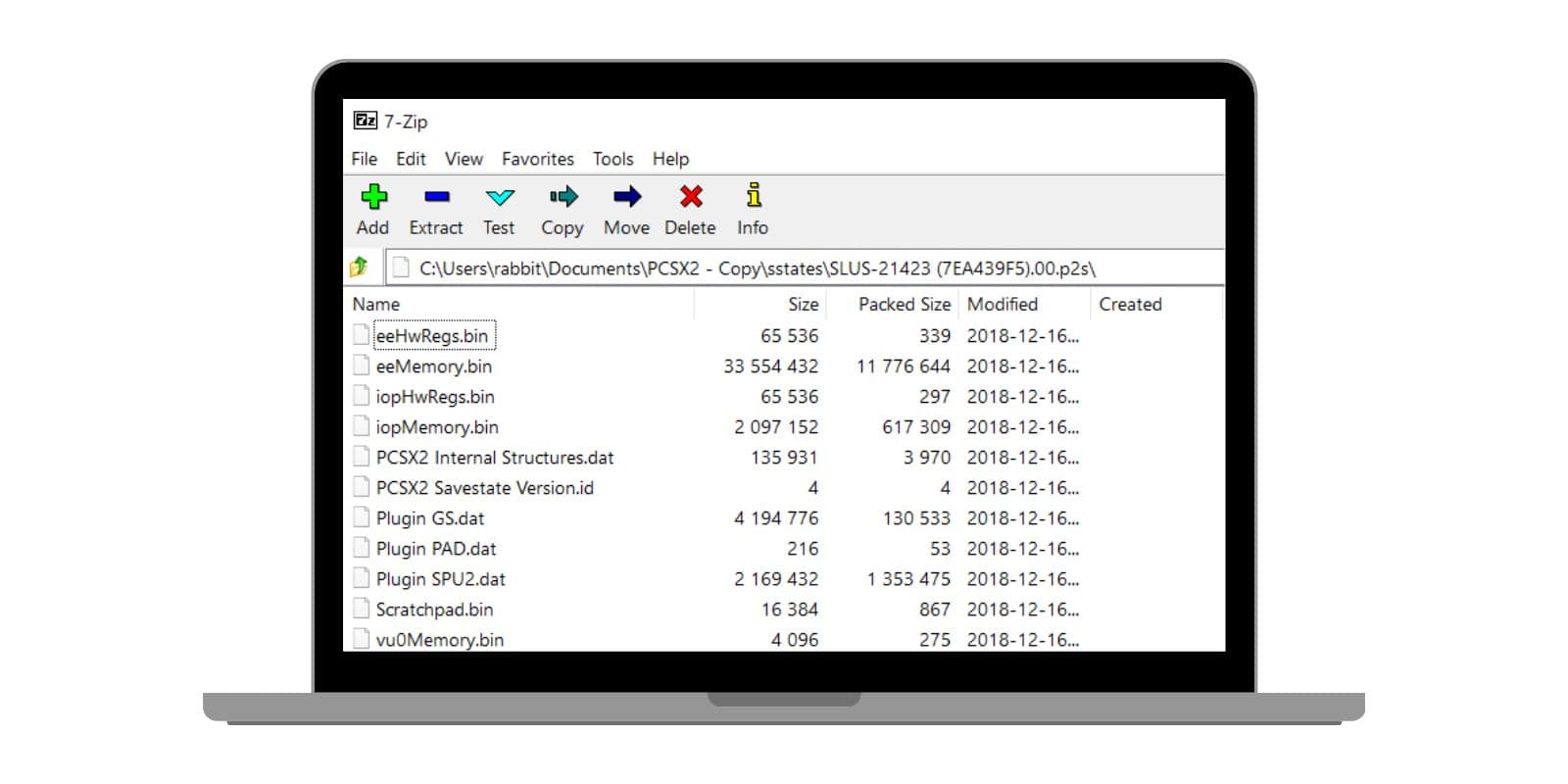This screenshot has height=784, width=1568.
Task: Select PCSX2 Savestate Version.id file name
Action: click(x=485, y=487)
